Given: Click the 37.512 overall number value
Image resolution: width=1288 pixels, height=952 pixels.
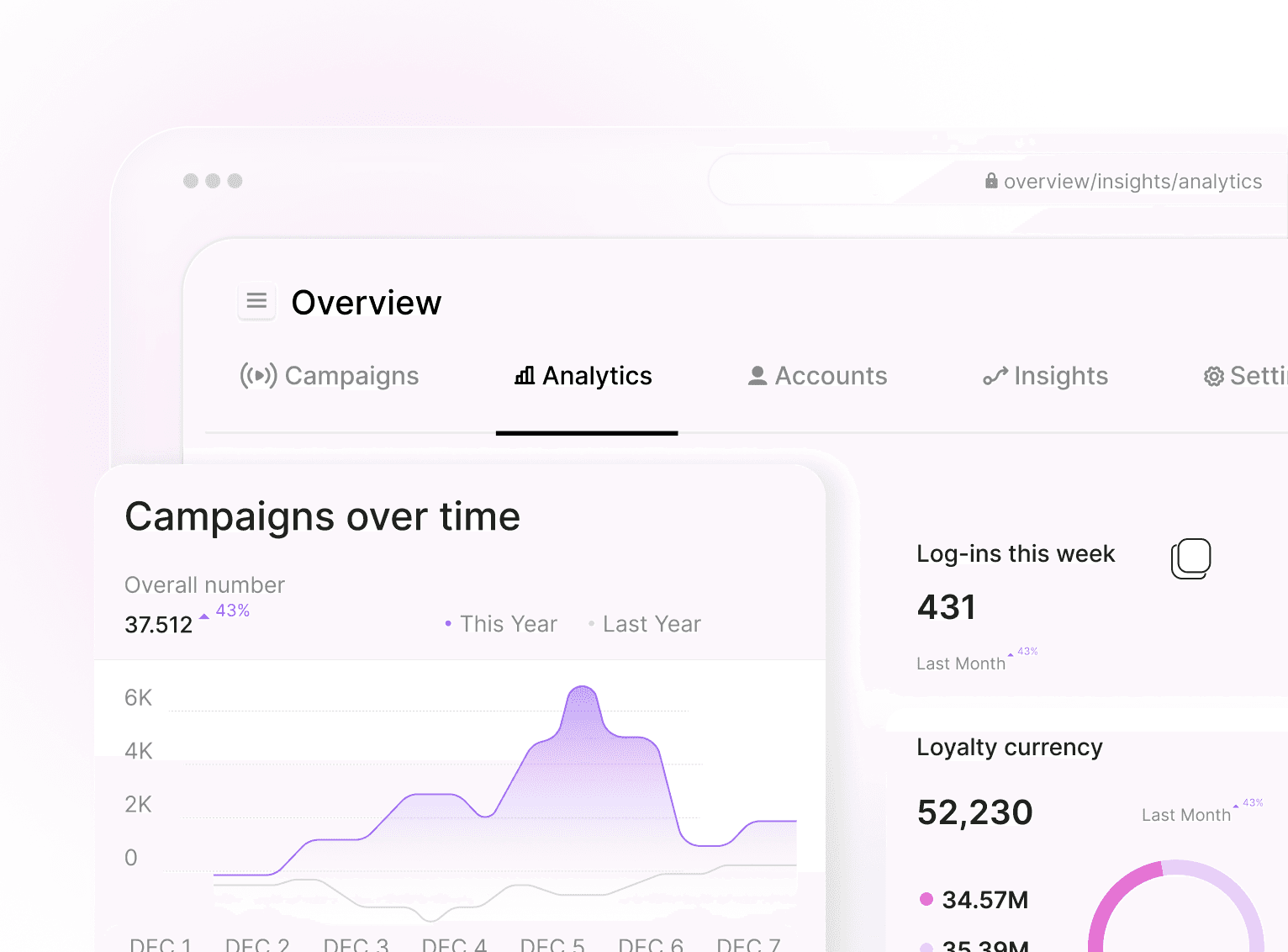Looking at the screenshot, I should pos(159,625).
